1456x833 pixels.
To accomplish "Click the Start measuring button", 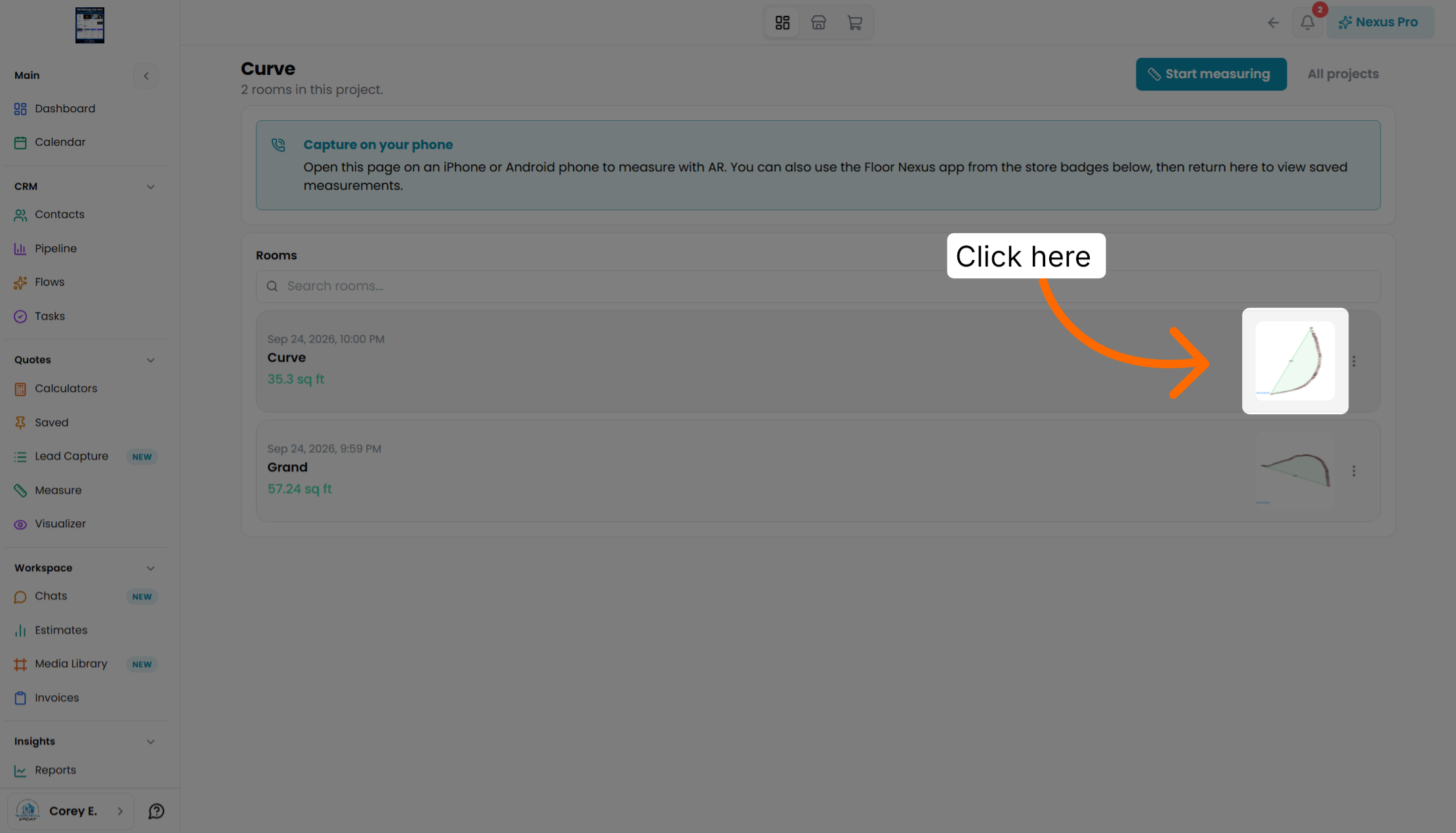I will coord(1211,74).
